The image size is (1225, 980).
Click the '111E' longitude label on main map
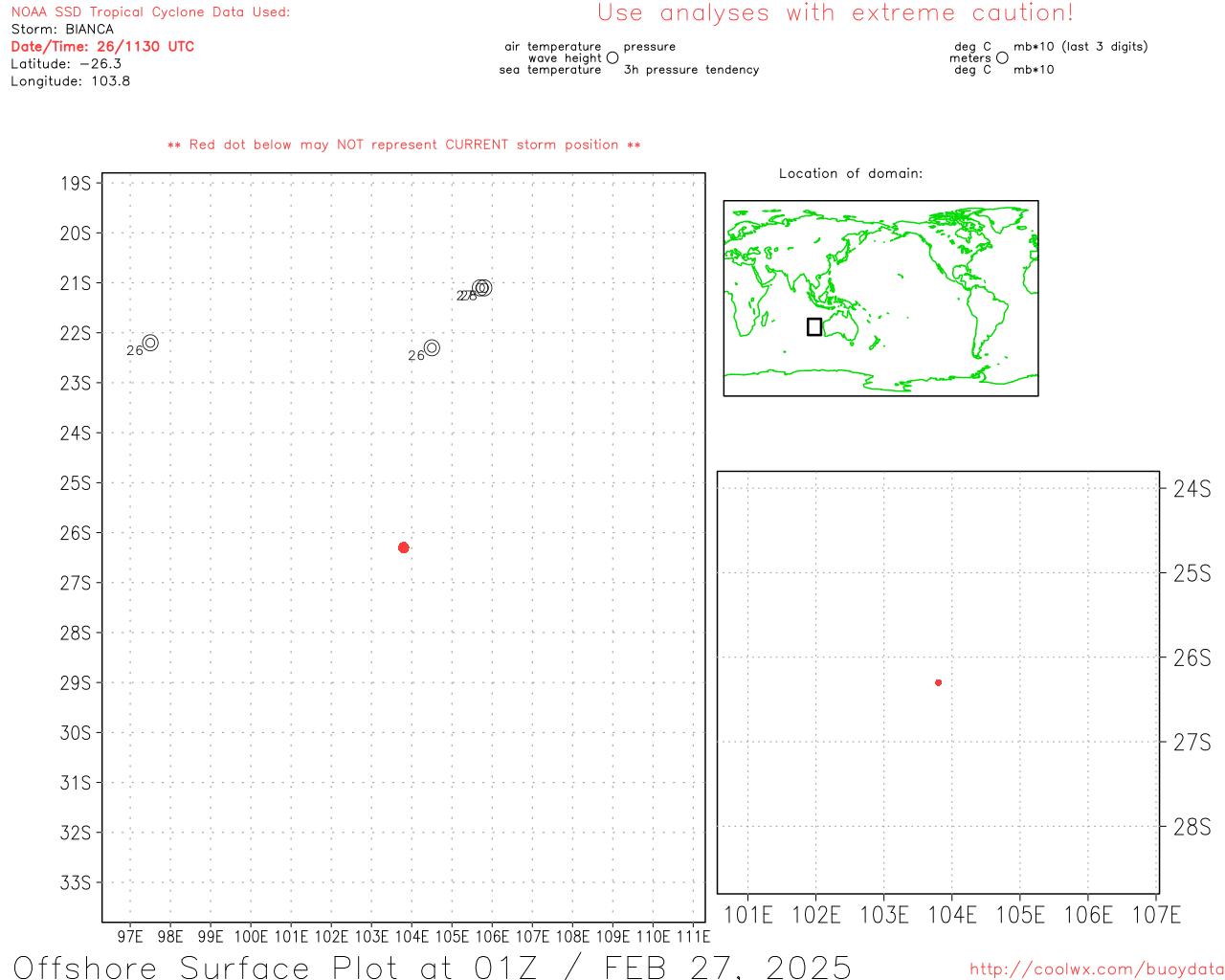[x=693, y=937]
